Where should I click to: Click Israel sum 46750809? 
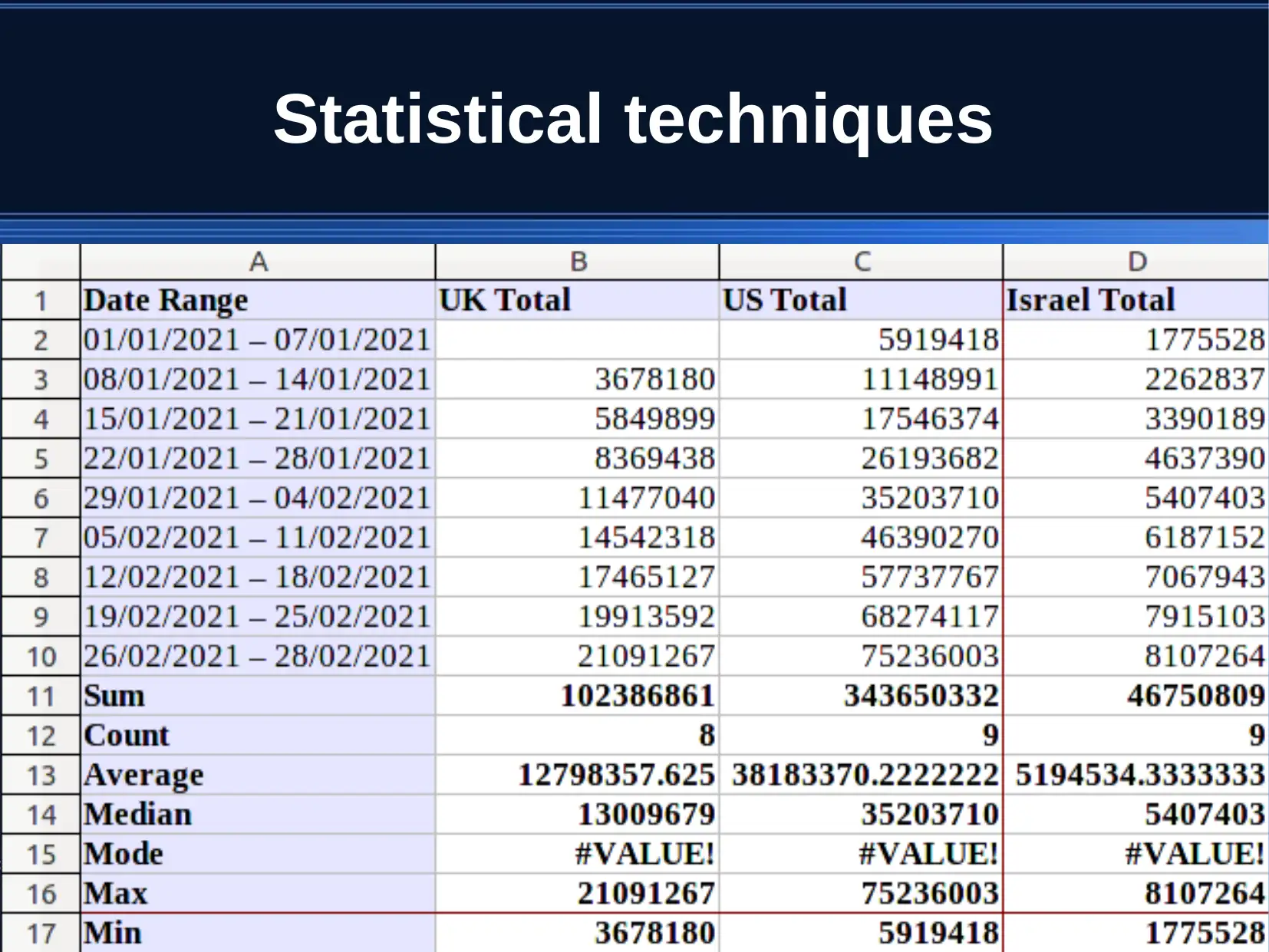pos(1136,696)
